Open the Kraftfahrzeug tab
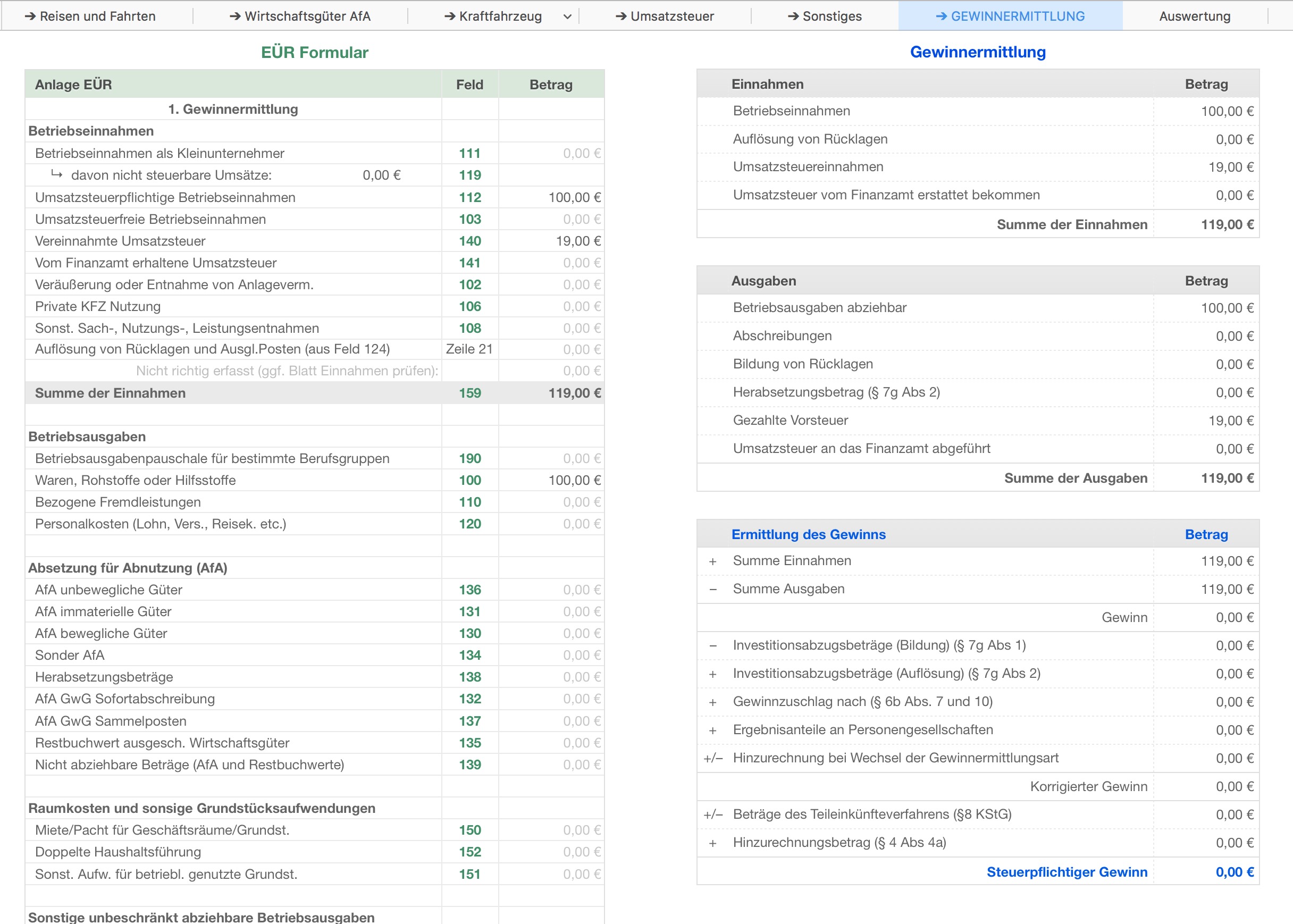Image resolution: width=1293 pixels, height=924 pixels. click(x=493, y=16)
